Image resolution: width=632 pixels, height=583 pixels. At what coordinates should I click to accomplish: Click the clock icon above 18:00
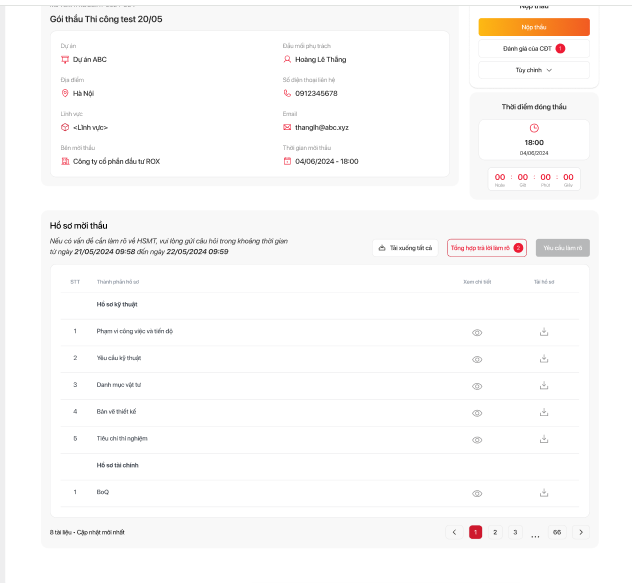click(x=534, y=128)
